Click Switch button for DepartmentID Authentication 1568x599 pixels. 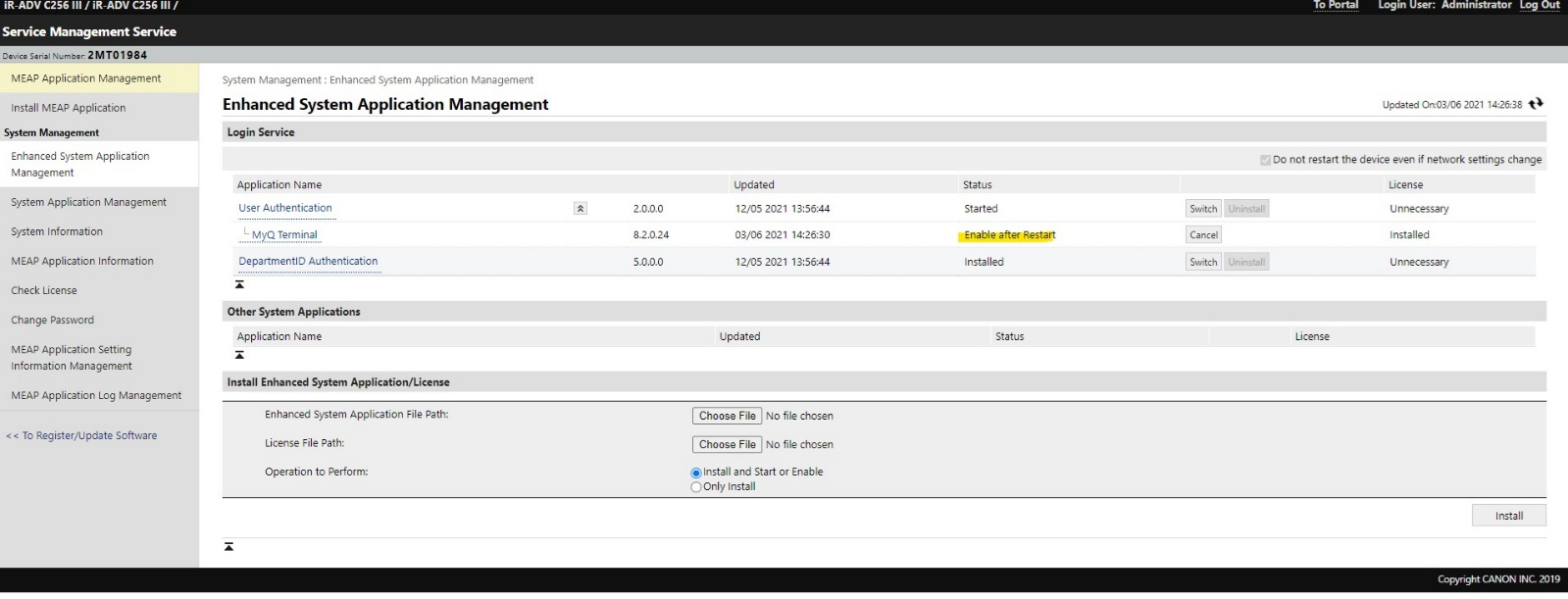click(x=1203, y=263)
